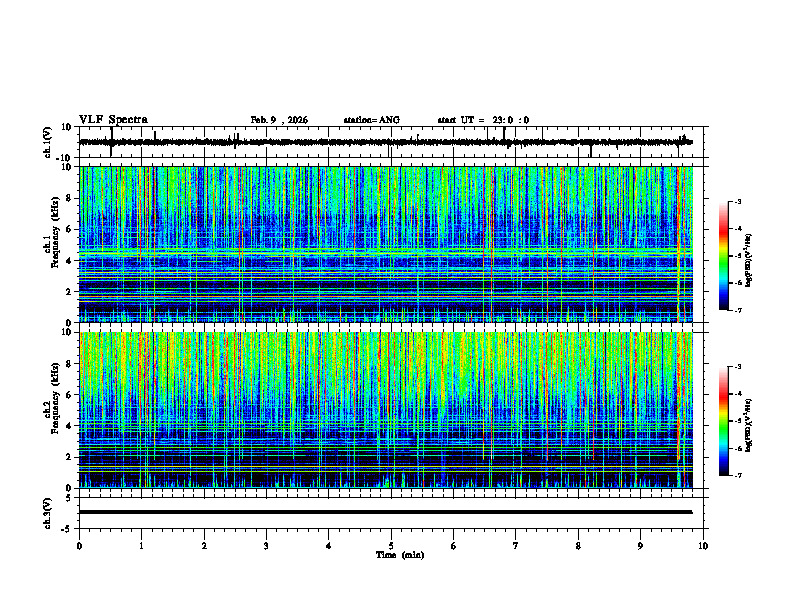792x612 pixels.
Task: Click the ch.3 flat voltage trace
Action: tap(386, 512)
